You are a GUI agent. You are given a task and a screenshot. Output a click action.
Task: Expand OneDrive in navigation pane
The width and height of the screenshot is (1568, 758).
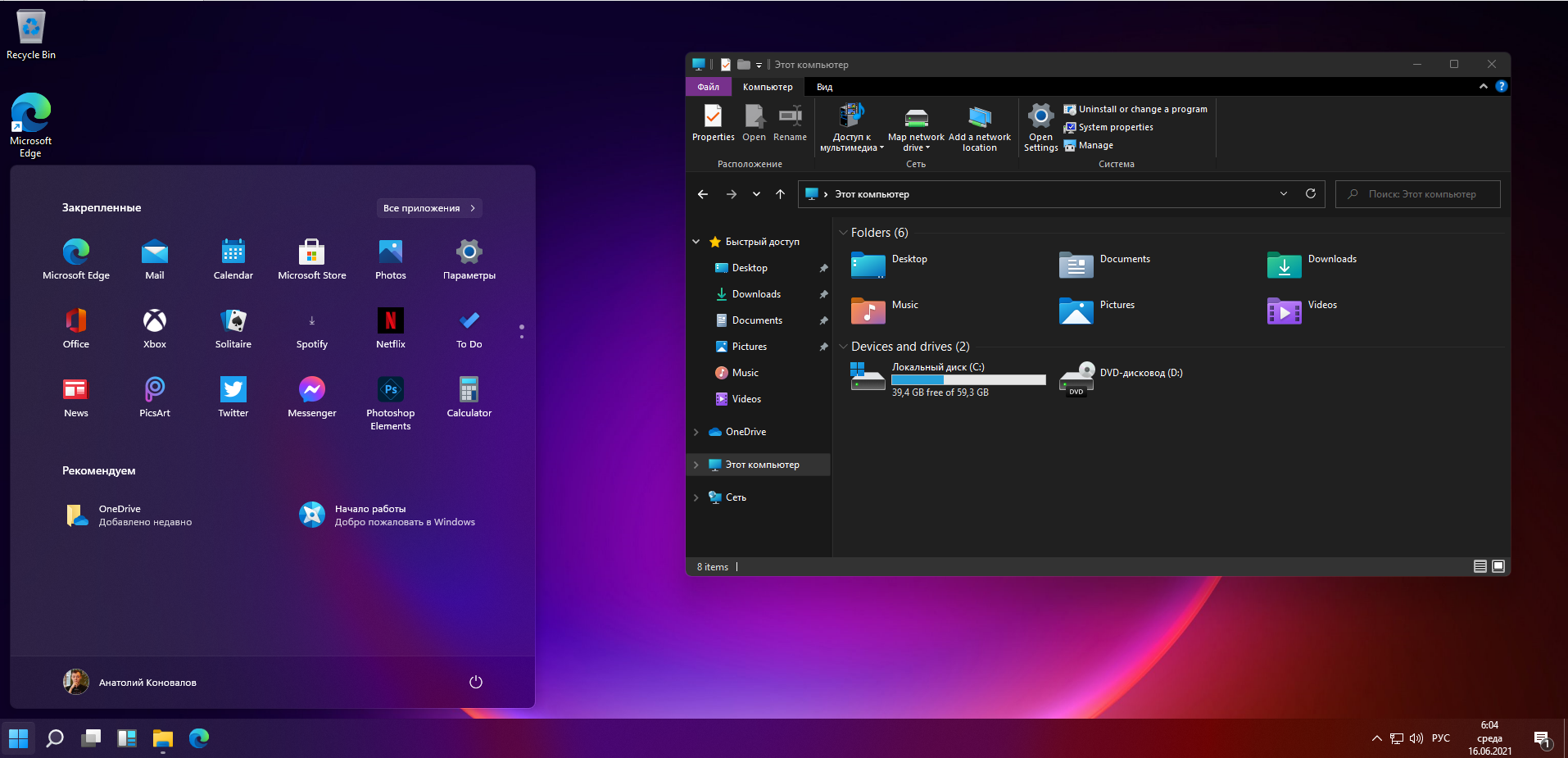696,432
